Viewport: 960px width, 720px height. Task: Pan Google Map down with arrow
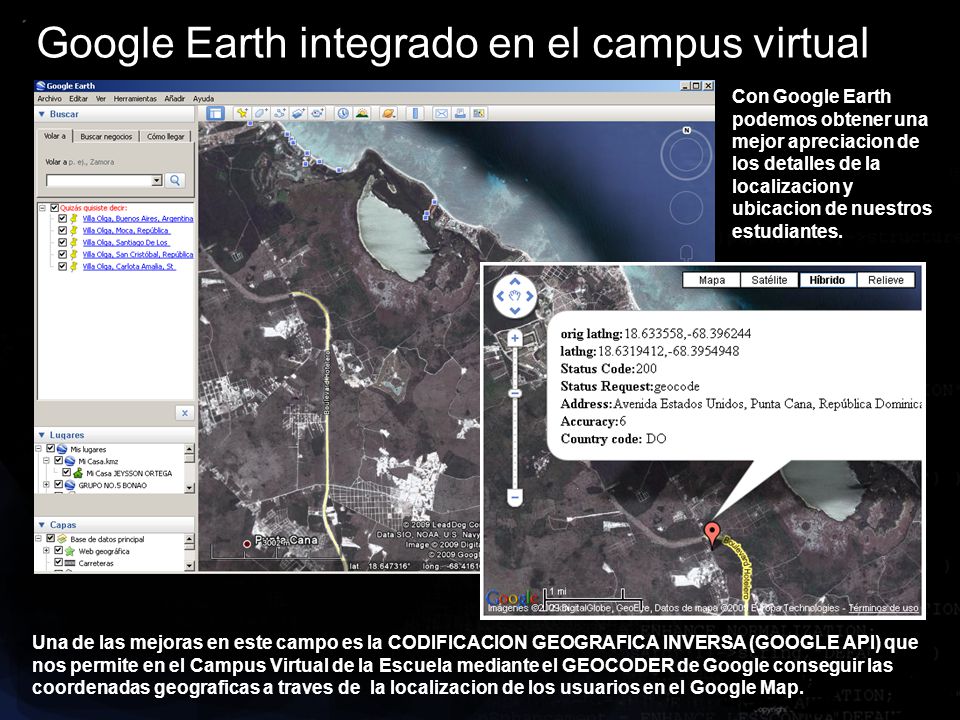[x=514, y=310]
